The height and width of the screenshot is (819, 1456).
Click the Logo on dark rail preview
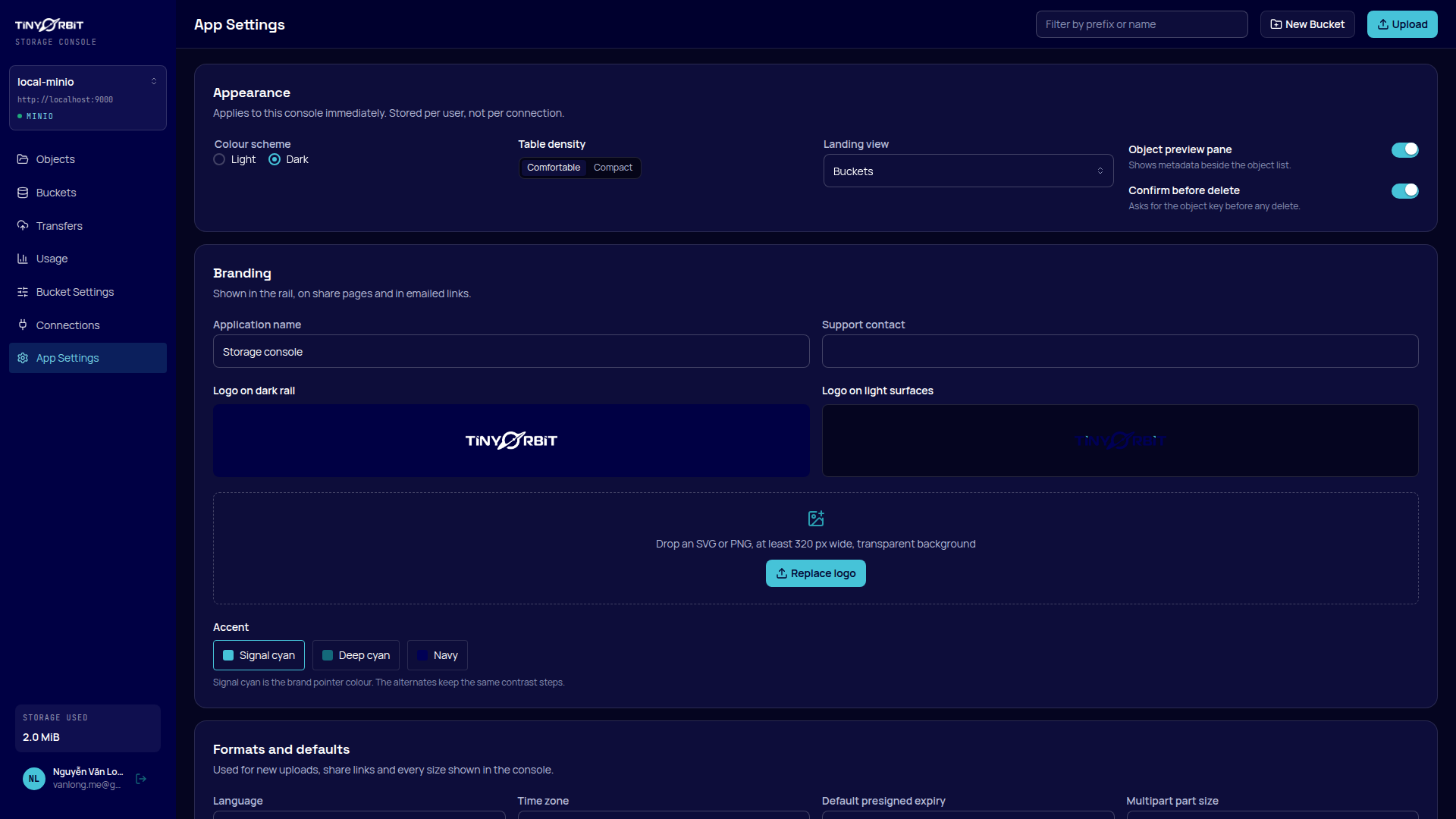pos(511,441)
